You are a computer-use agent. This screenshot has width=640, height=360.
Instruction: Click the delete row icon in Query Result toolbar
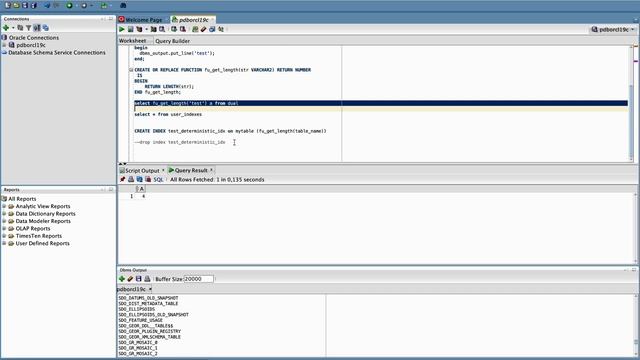148,180
